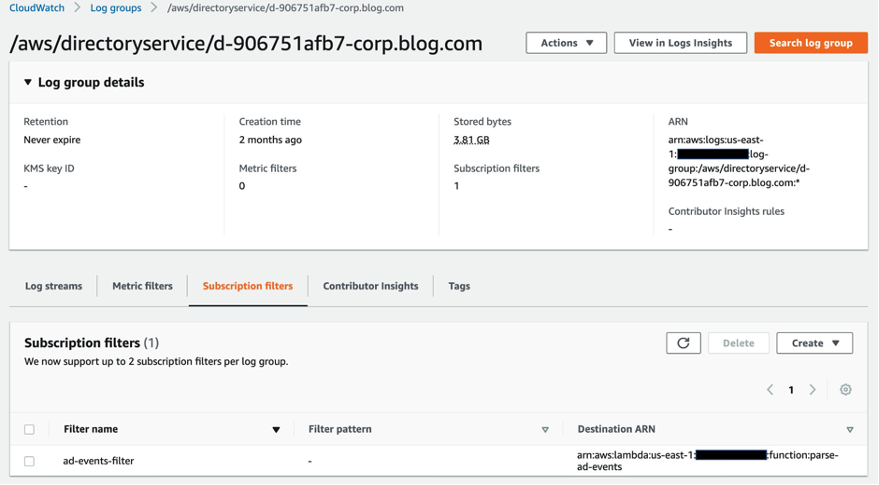Go to next page arrow
879x485 pixels.
(x=812, y=390)
